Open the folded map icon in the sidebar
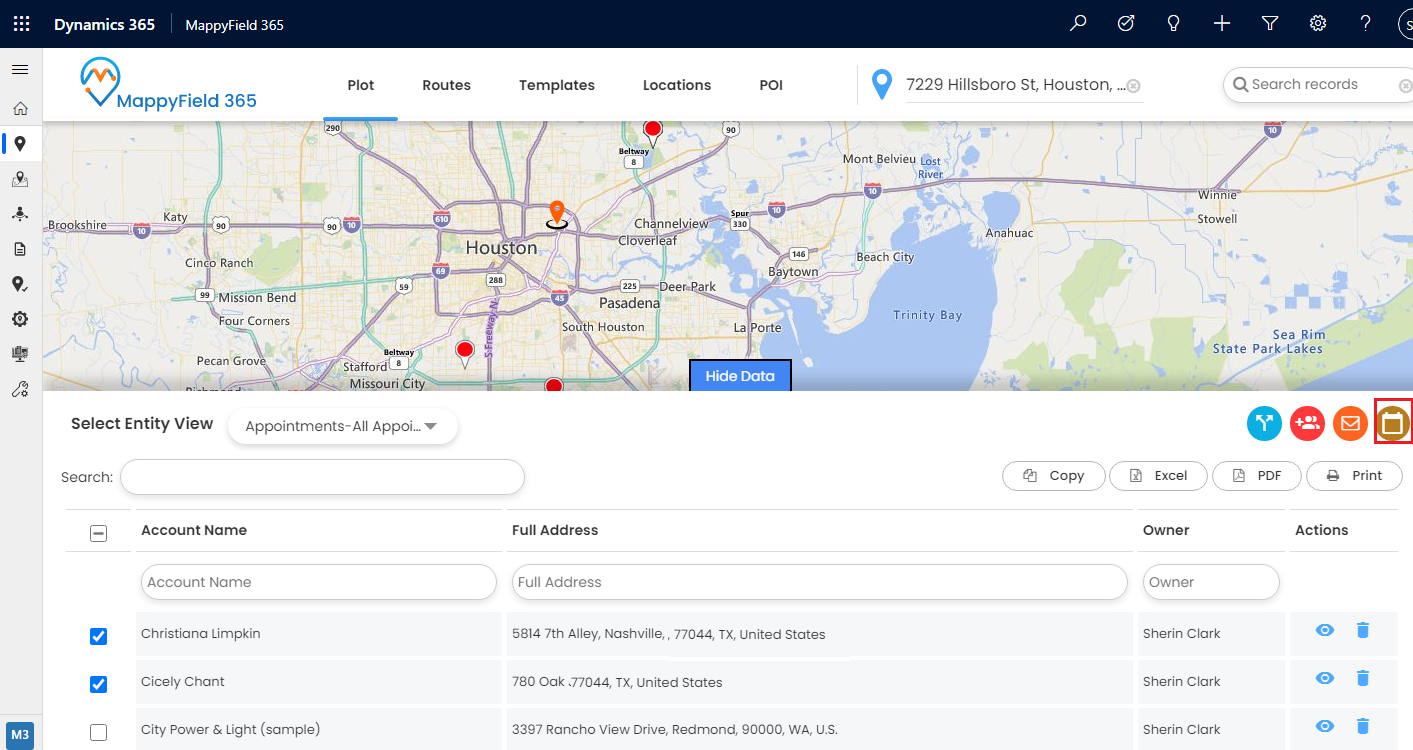Image resolution: width=1413 pixels, height=750 pixels. [20, 179]
